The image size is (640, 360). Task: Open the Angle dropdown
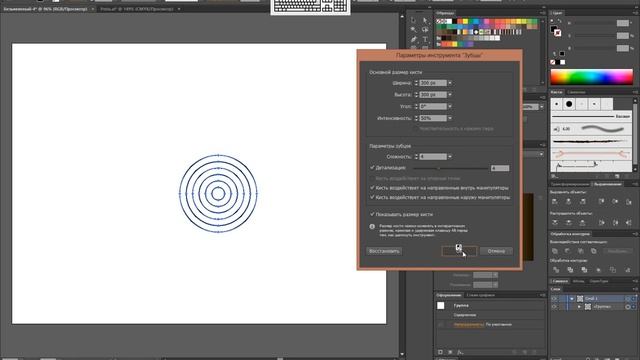pyautogui.click(x=450, y=107)
